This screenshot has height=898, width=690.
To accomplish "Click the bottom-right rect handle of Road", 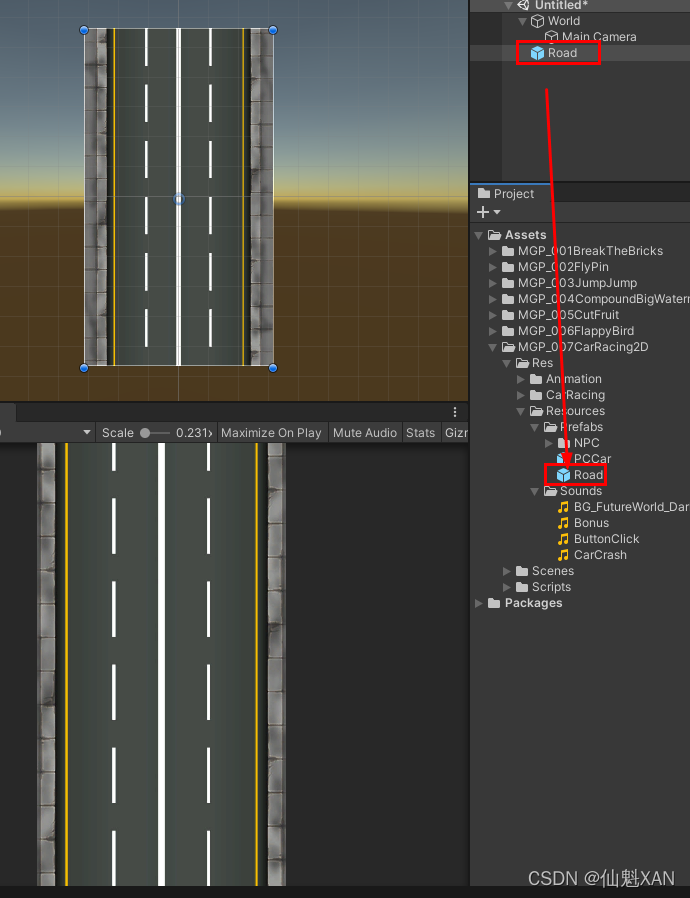I will 273,368.
